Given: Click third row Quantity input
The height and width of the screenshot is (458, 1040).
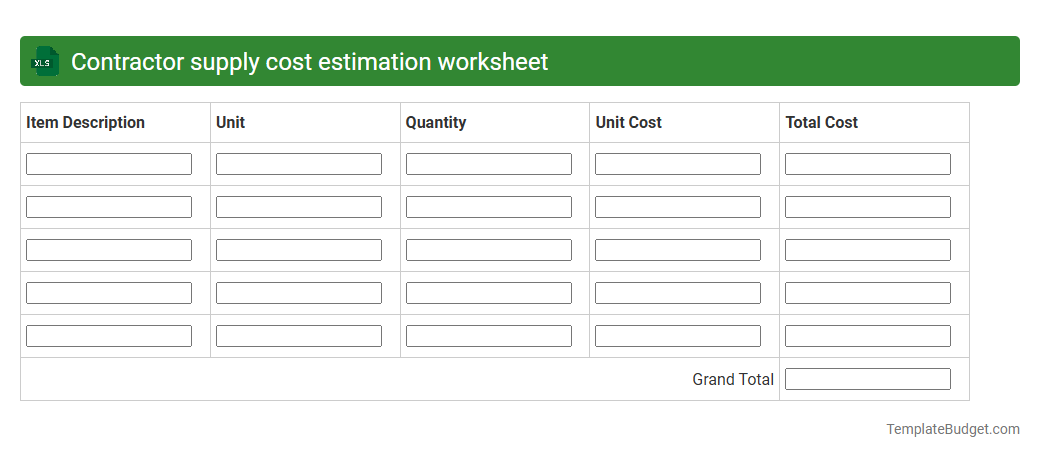Looking at the screenshot, I should point(488,250).
